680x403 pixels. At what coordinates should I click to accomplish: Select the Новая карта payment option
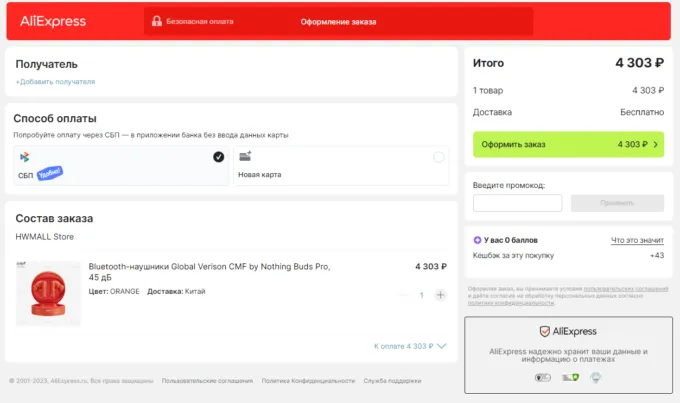tap(340, 165)
